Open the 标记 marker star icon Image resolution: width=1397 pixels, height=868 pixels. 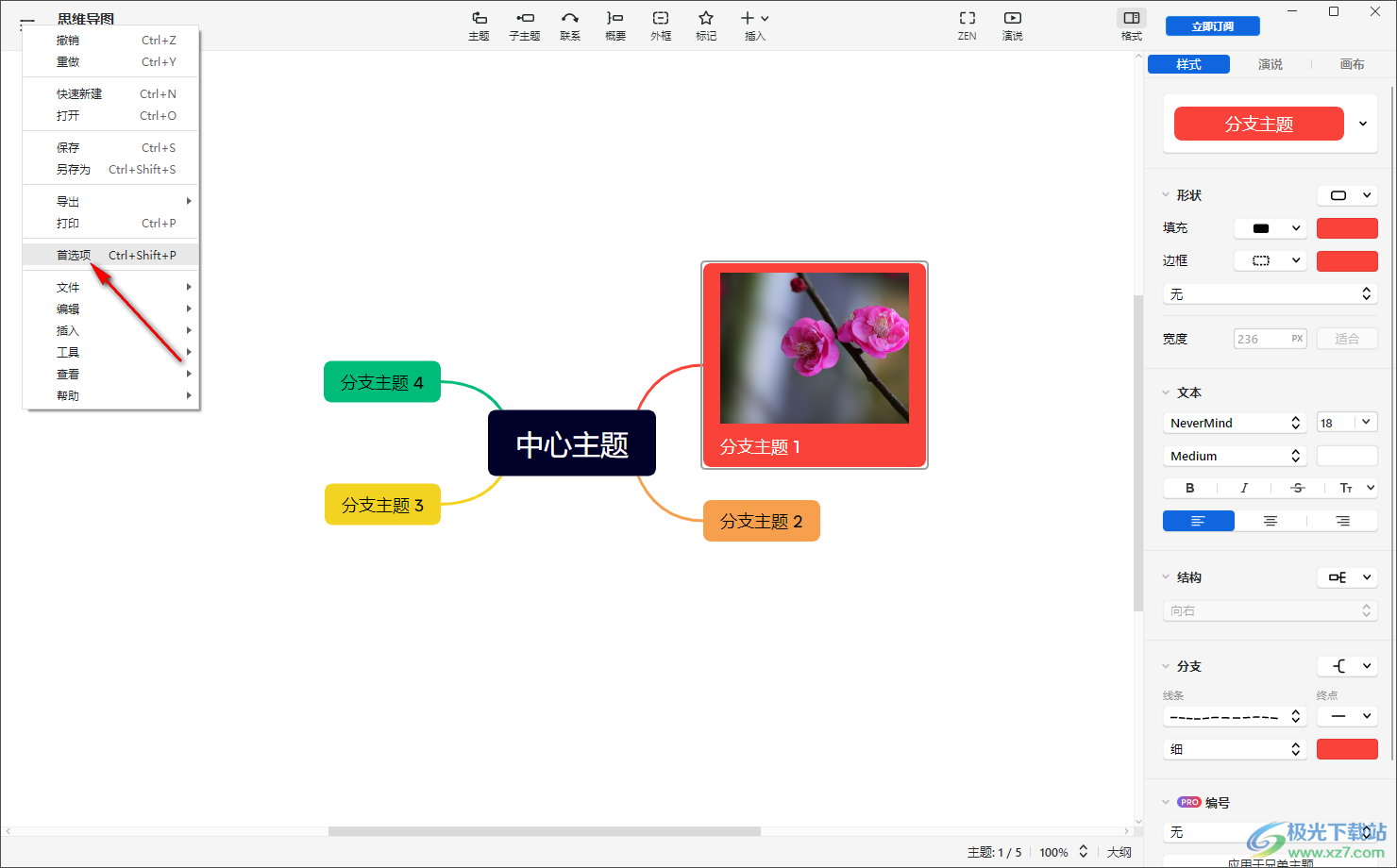coord(706,25)
